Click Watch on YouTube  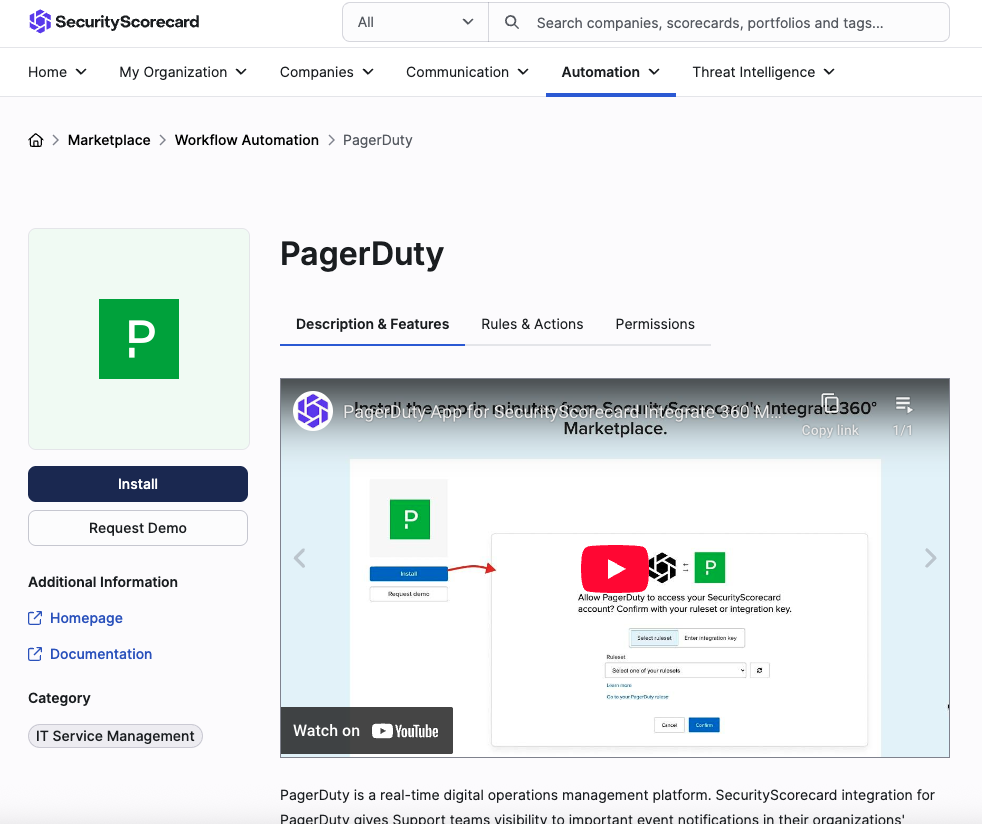click(366, 731)
